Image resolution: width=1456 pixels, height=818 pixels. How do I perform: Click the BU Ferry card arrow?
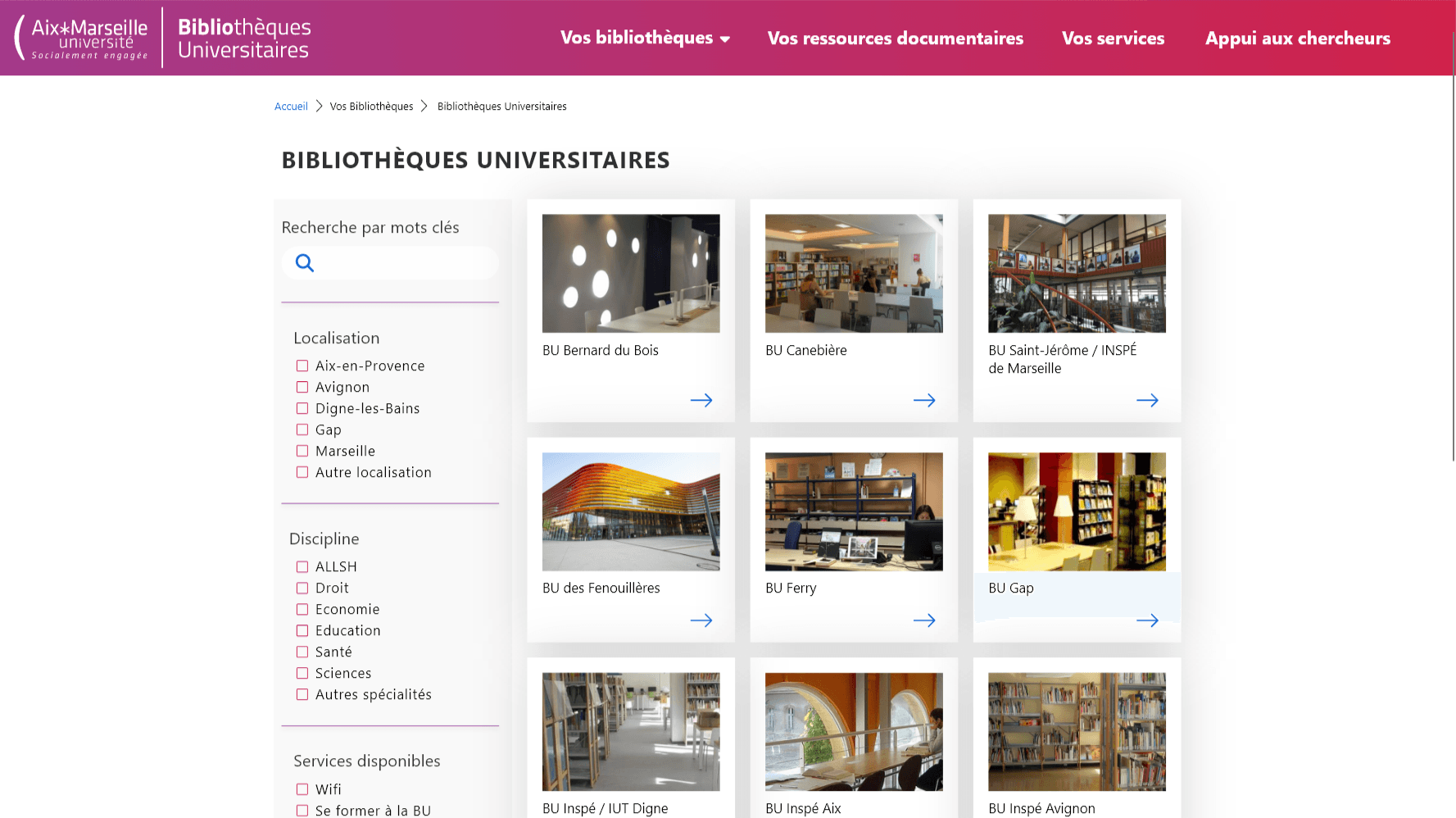(x=924, y=620)
